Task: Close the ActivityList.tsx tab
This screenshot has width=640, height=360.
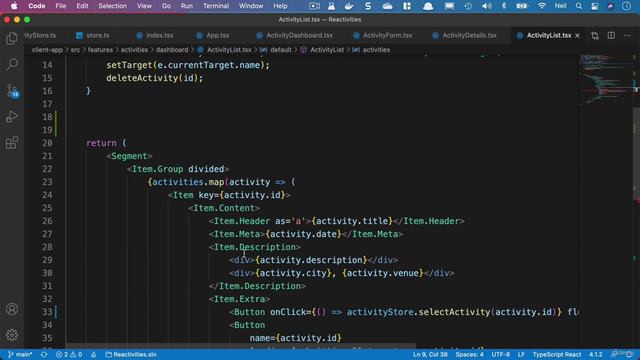Action: coord(577,36)
